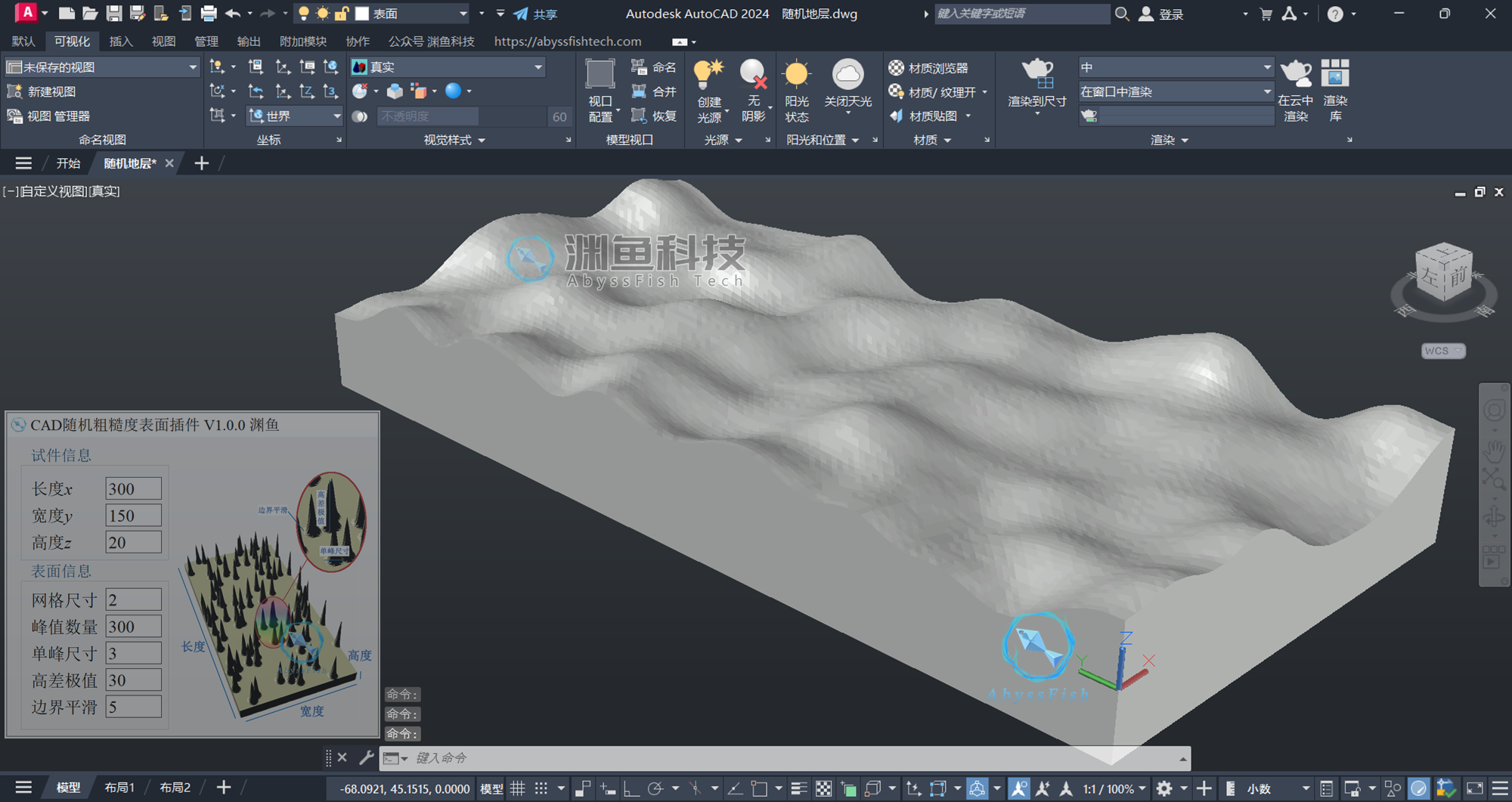Open the render preset Medium dropdown
1512x802 pixels.
point(1176,67)
